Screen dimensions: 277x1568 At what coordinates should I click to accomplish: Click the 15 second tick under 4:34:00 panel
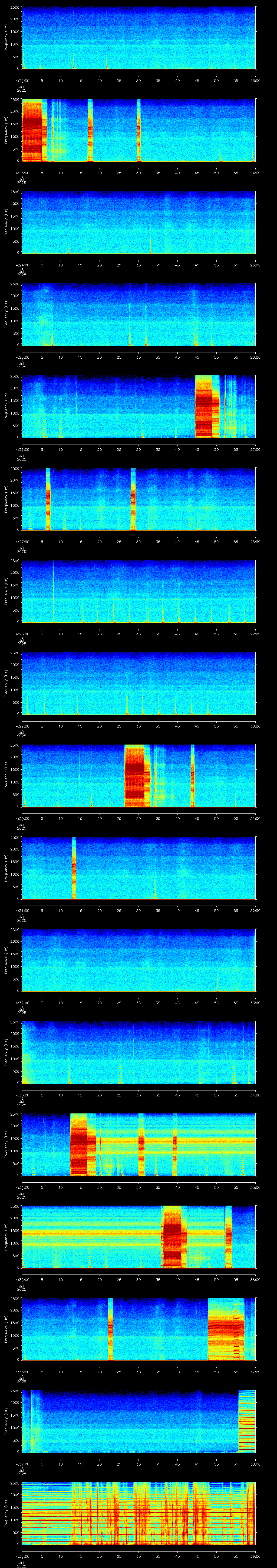(x=80, y=1187)
